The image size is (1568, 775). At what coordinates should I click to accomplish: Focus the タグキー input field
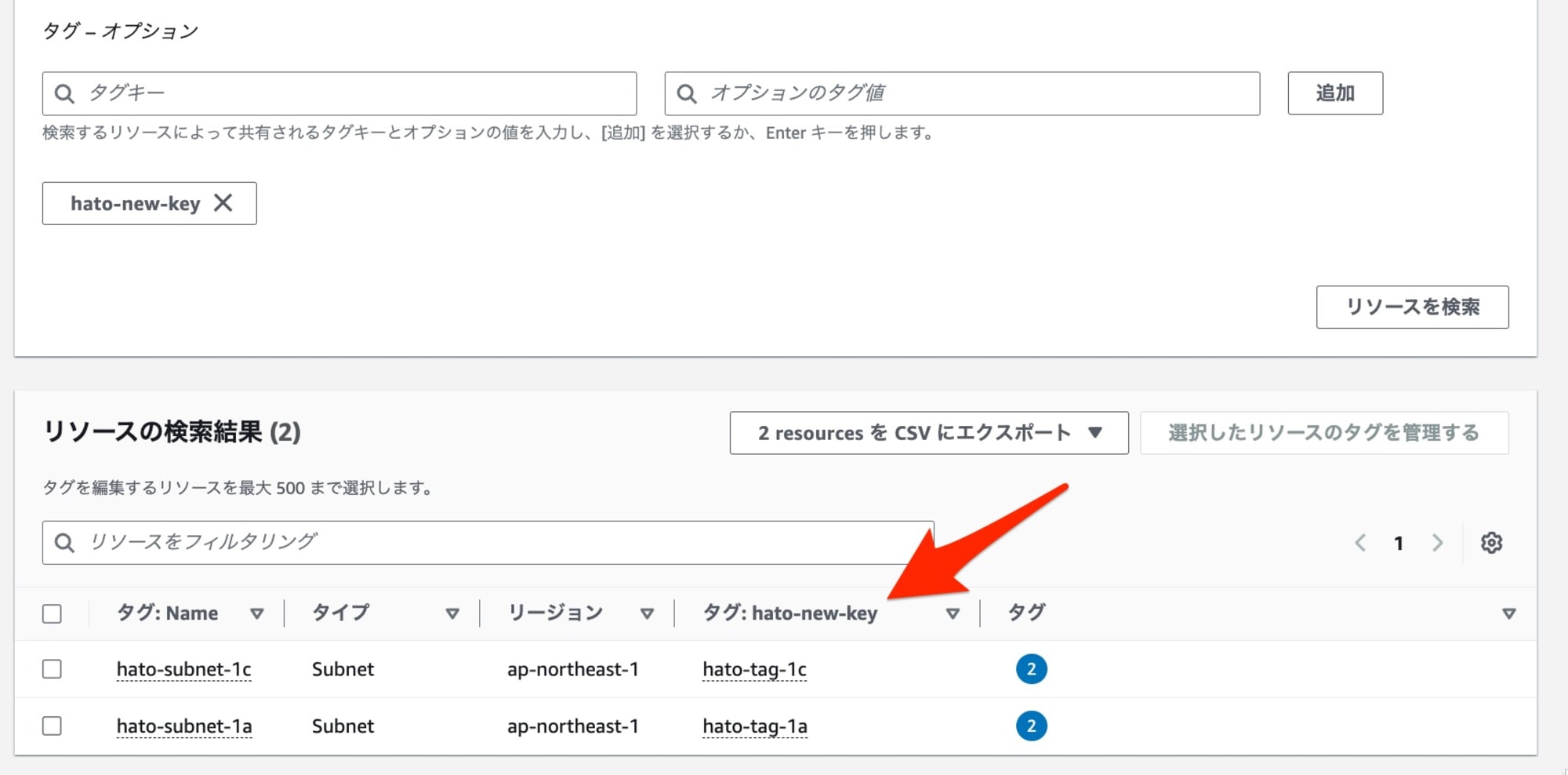(x=339, y=93)
